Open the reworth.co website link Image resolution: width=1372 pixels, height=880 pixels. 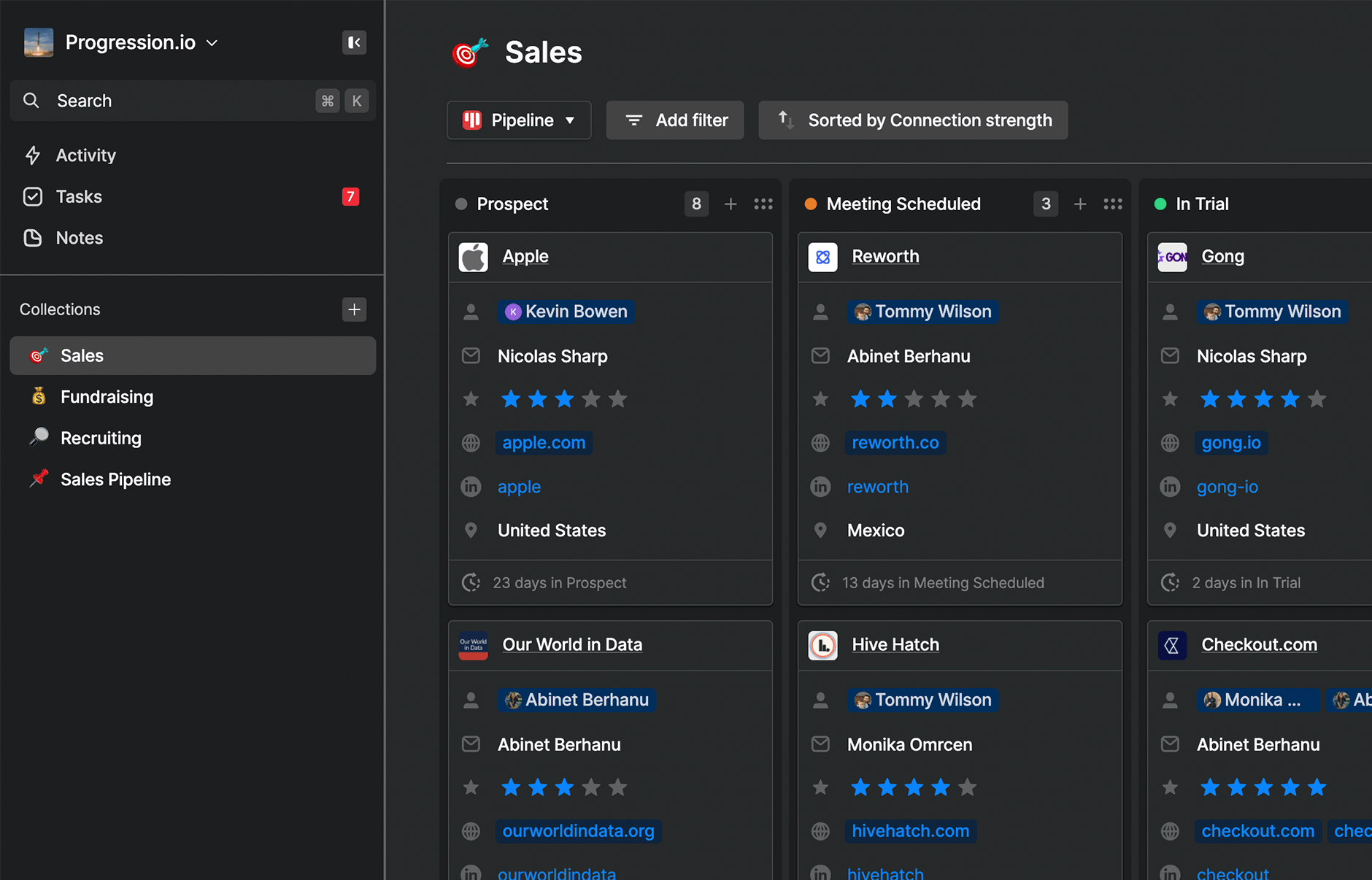(895, 443)
